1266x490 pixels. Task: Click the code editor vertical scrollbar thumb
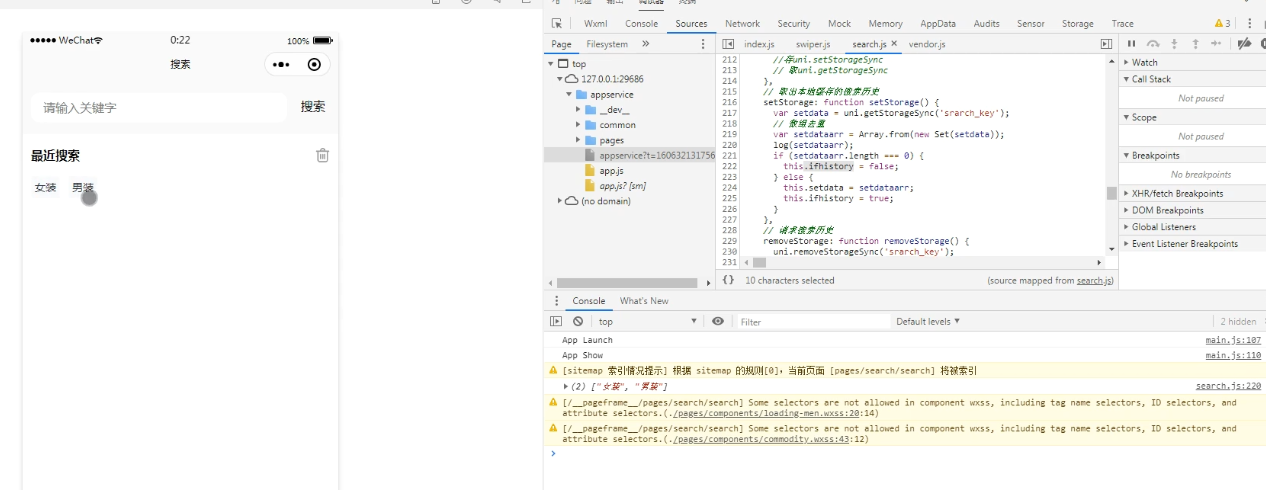click(x=1111, y=193)
